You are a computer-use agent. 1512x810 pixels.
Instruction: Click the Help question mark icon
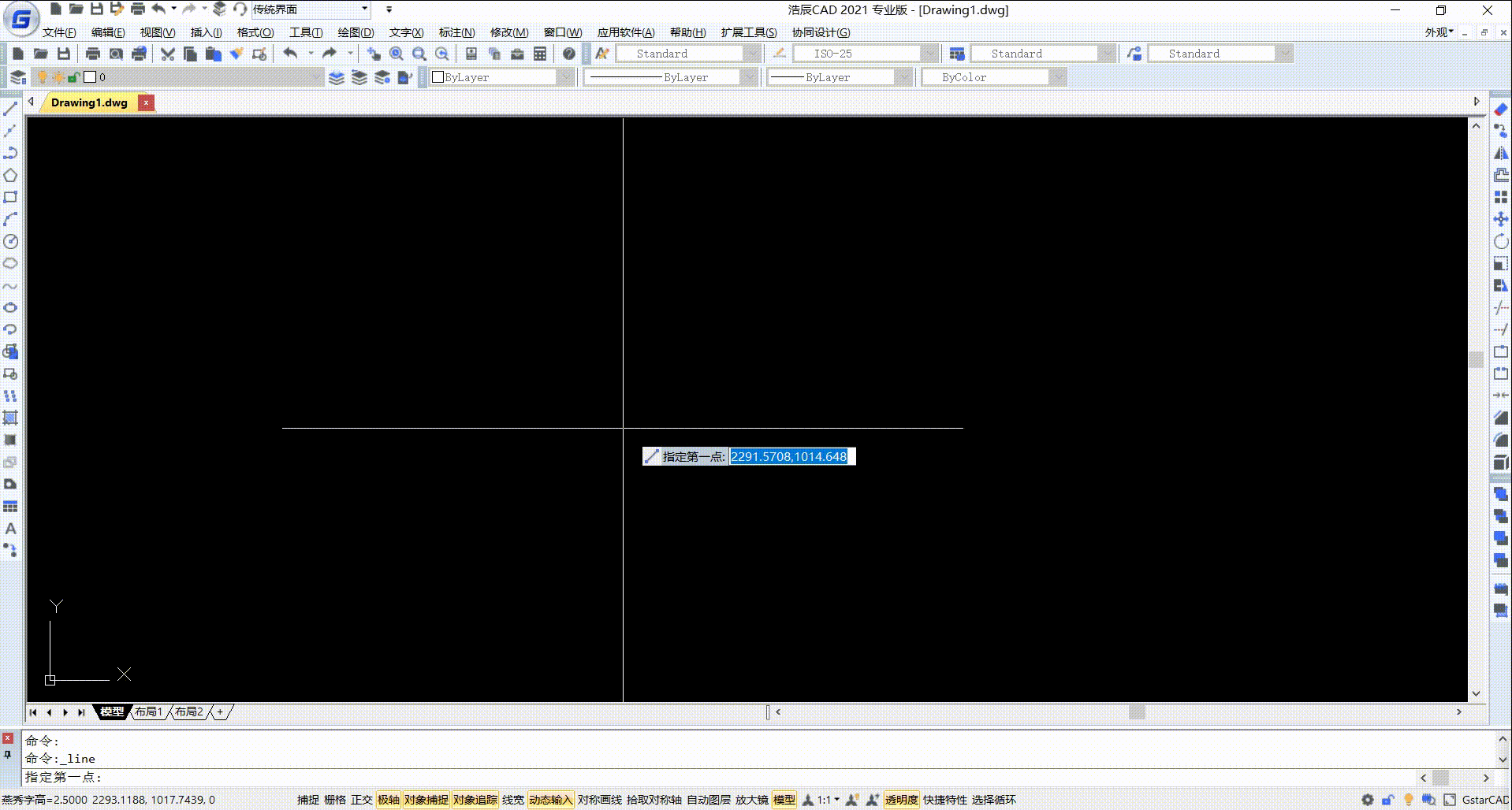point(569,54)
